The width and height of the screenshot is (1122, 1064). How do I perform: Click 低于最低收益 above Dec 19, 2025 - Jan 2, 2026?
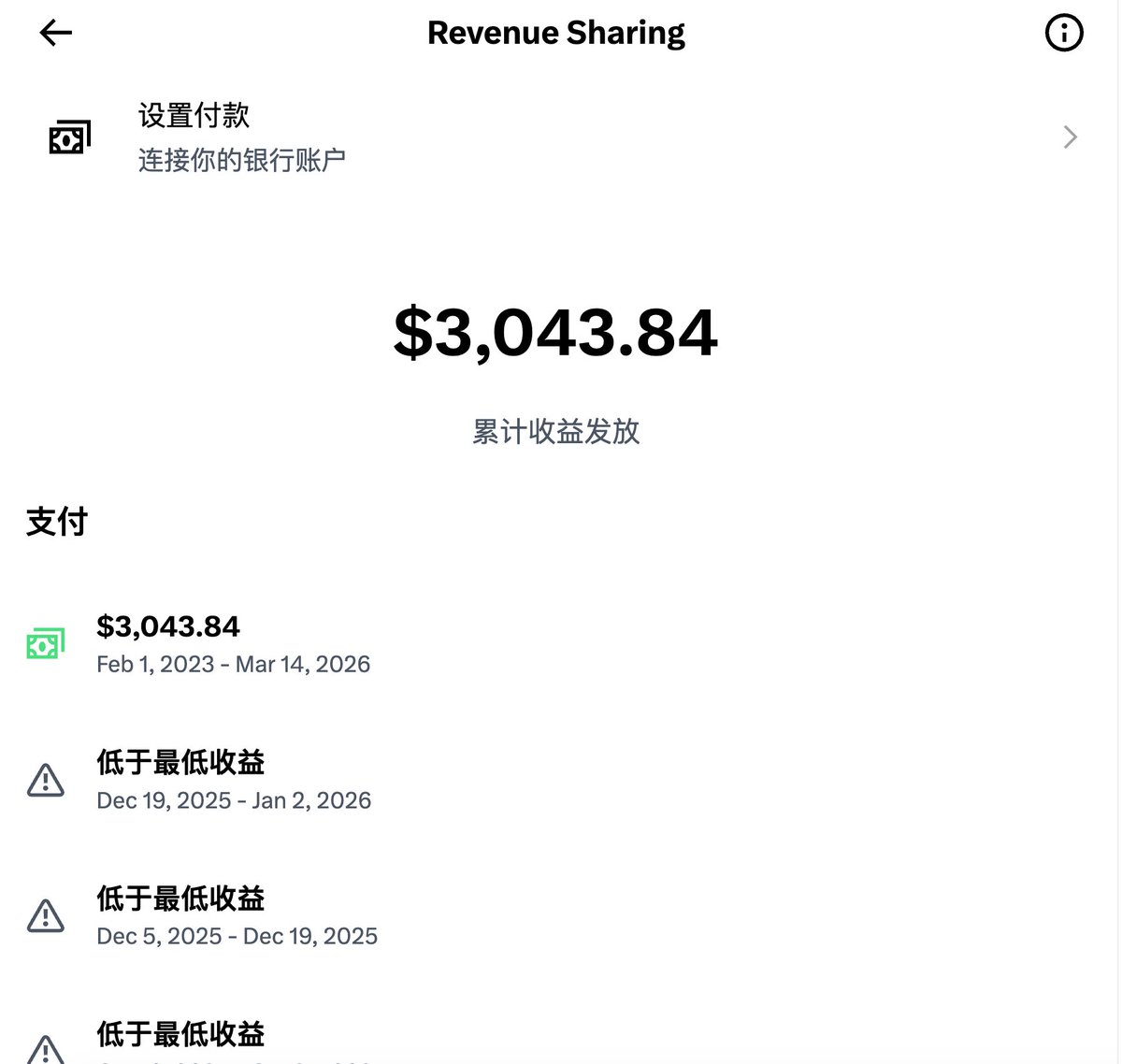click(180, 762)
